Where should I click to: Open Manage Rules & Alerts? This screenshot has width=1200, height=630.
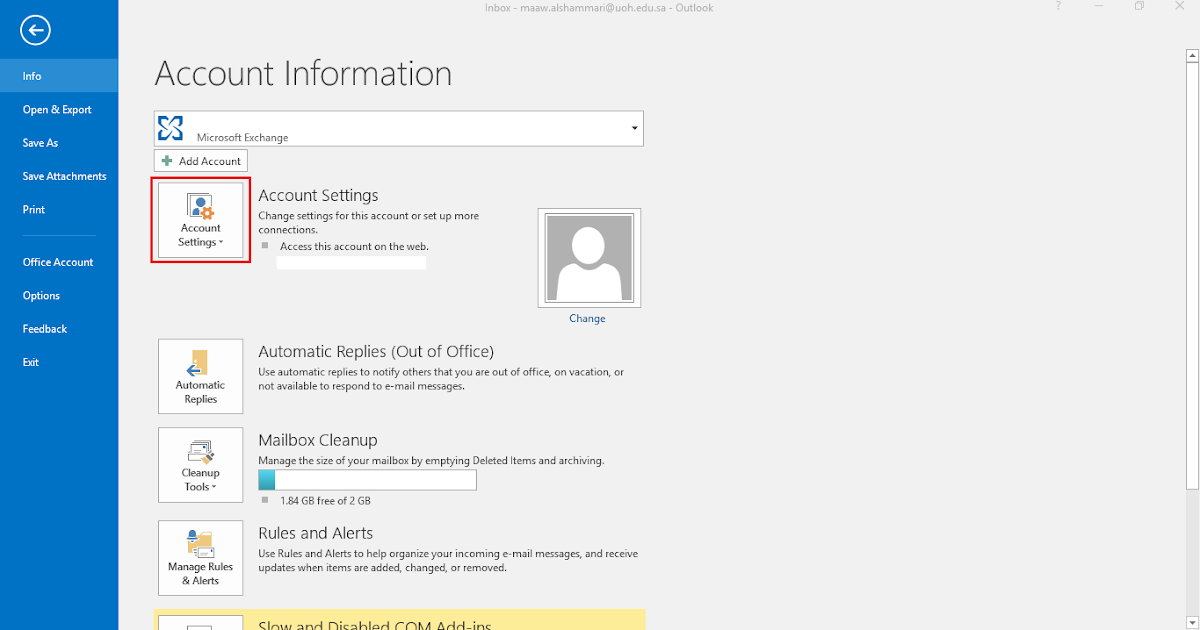(200, 558)
